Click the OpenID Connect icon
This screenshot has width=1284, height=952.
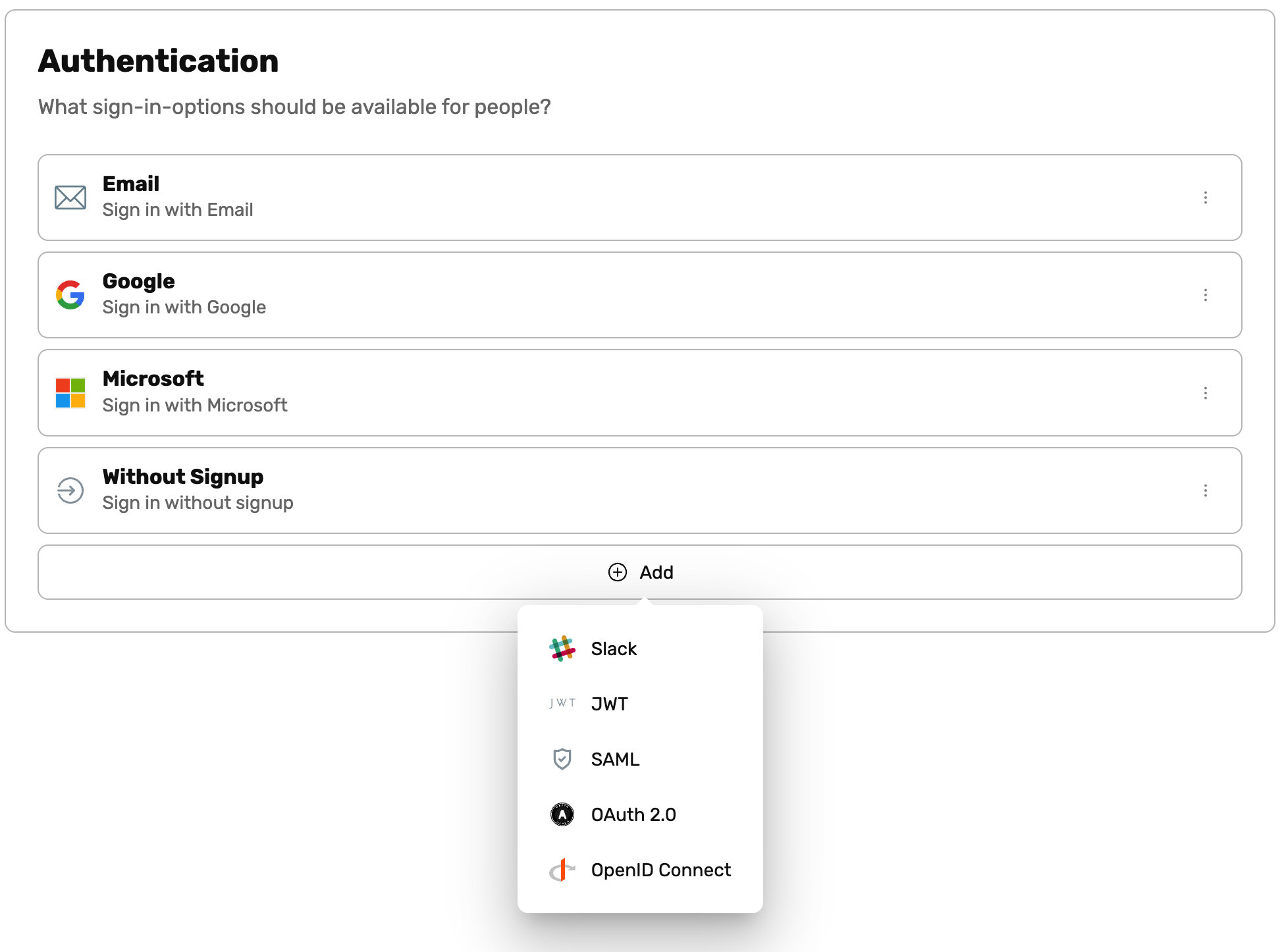562,869
